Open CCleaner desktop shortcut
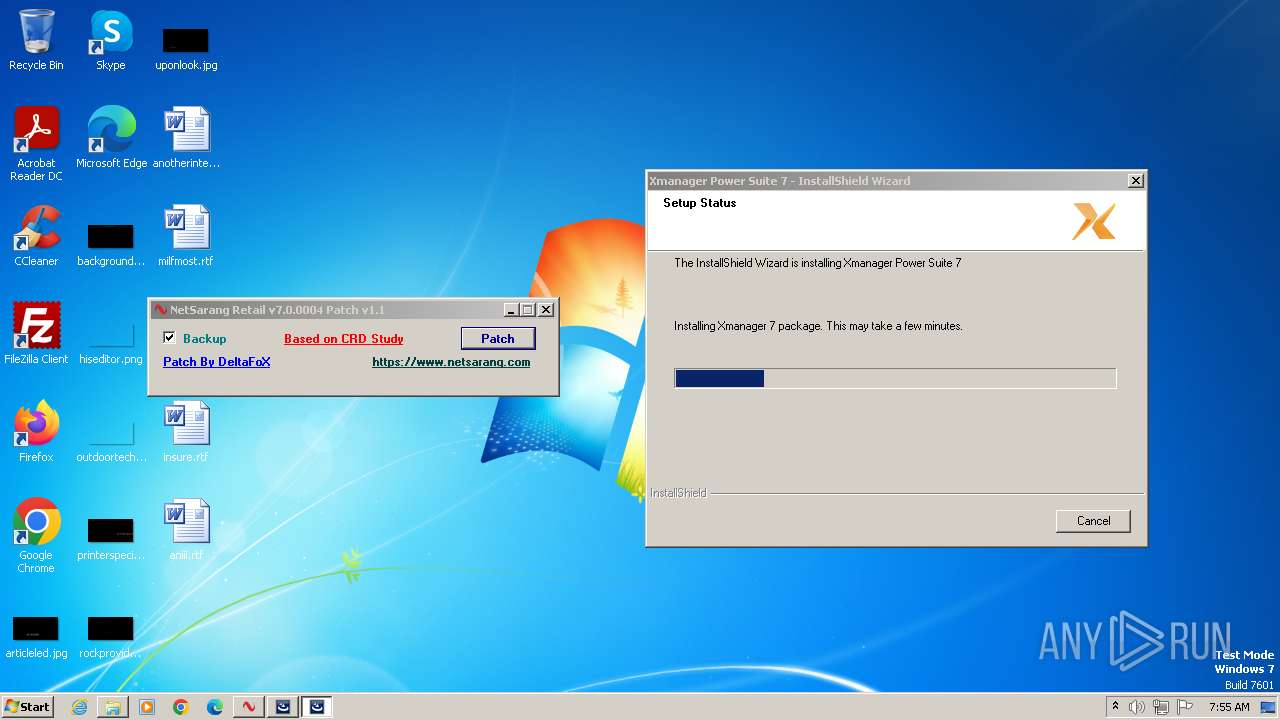The height and width of the screenshot is (720, 1280). 36,236
